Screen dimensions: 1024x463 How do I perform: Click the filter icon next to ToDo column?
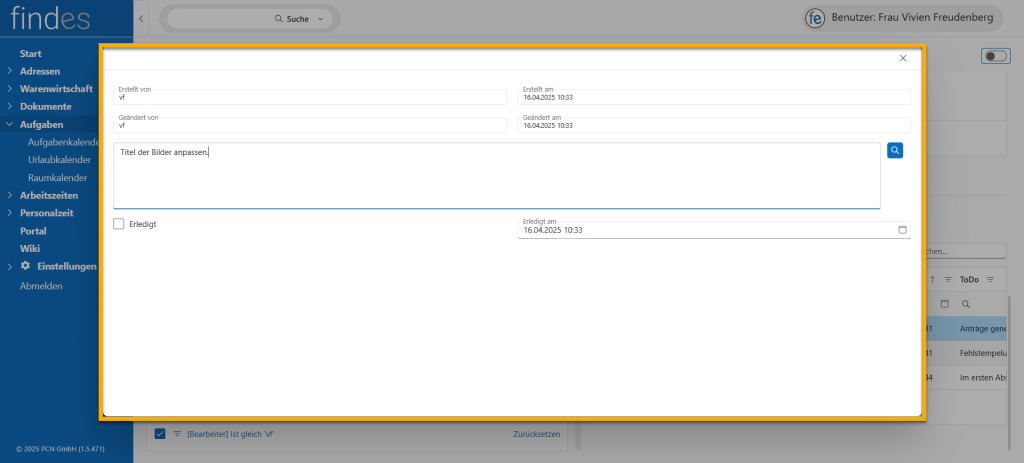coord(990,279)
